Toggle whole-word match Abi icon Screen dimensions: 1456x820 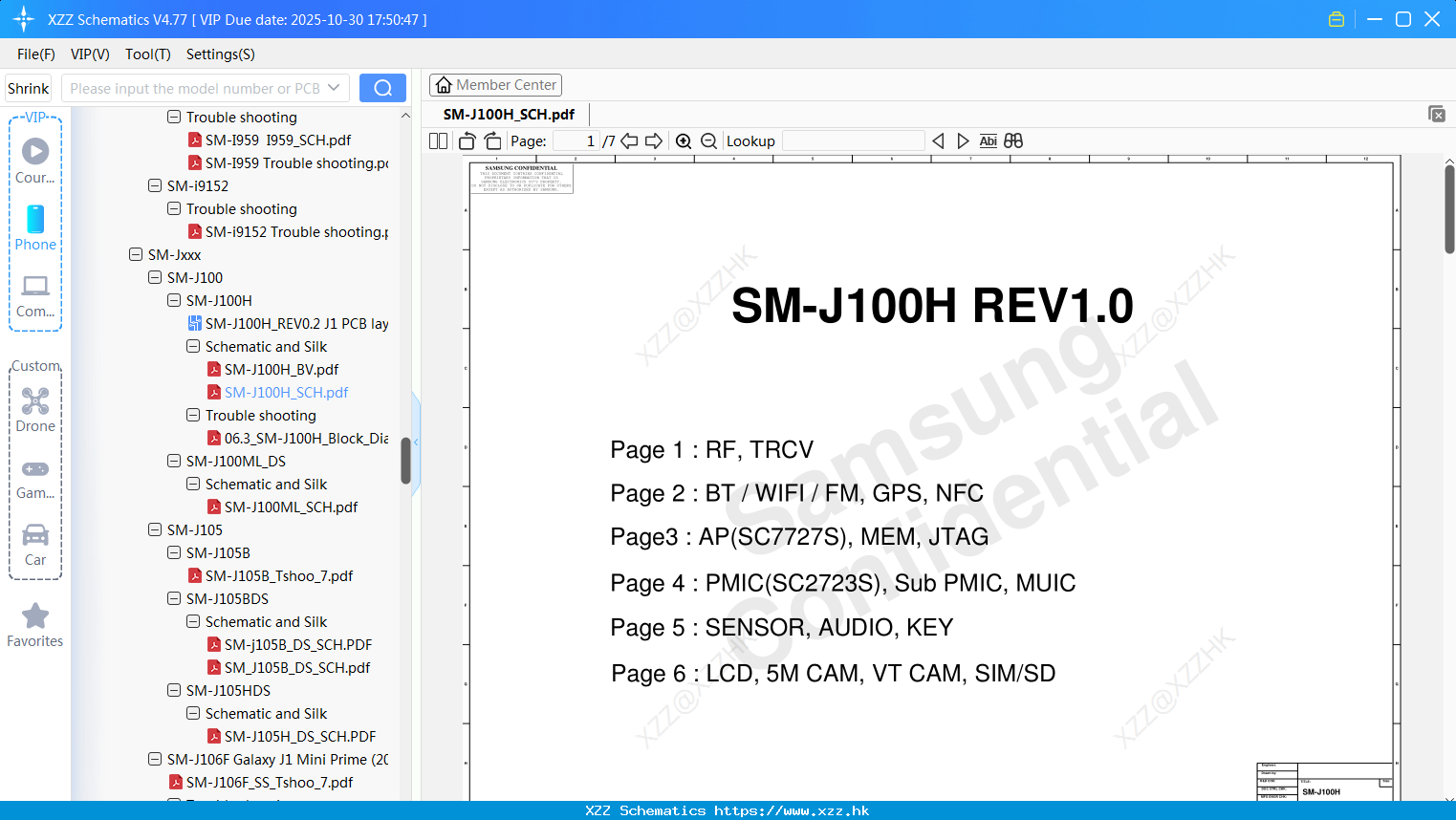[x=989, y=141]
